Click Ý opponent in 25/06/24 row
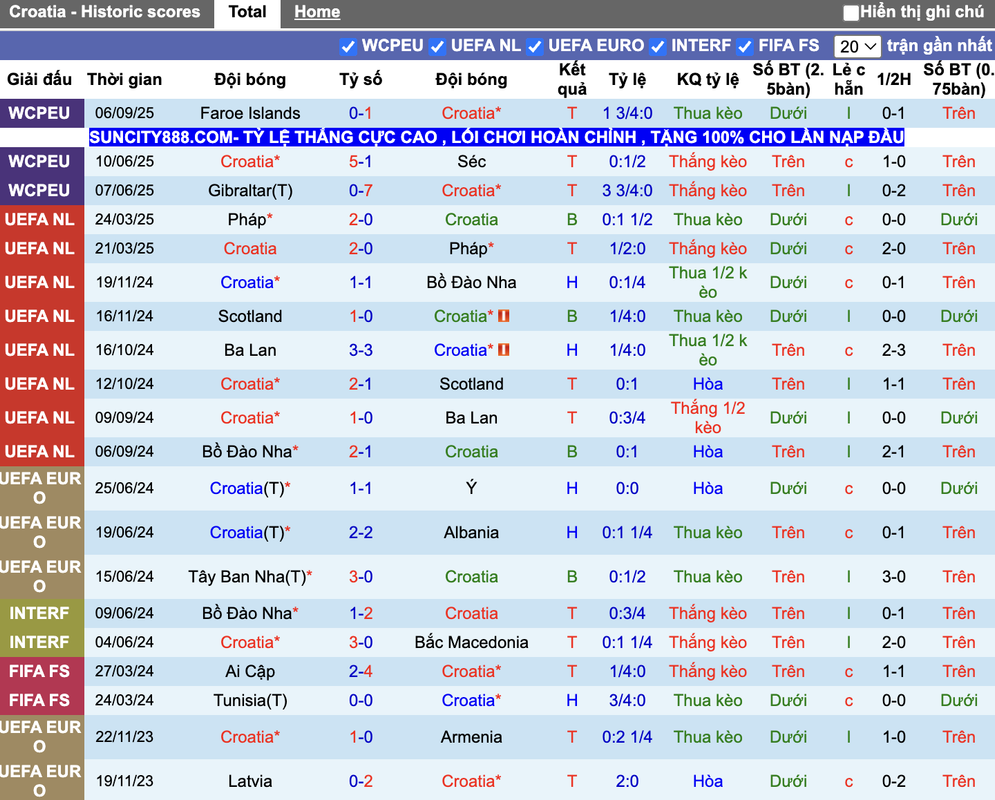This screenshot has height=800, width=995. [471, 488]
